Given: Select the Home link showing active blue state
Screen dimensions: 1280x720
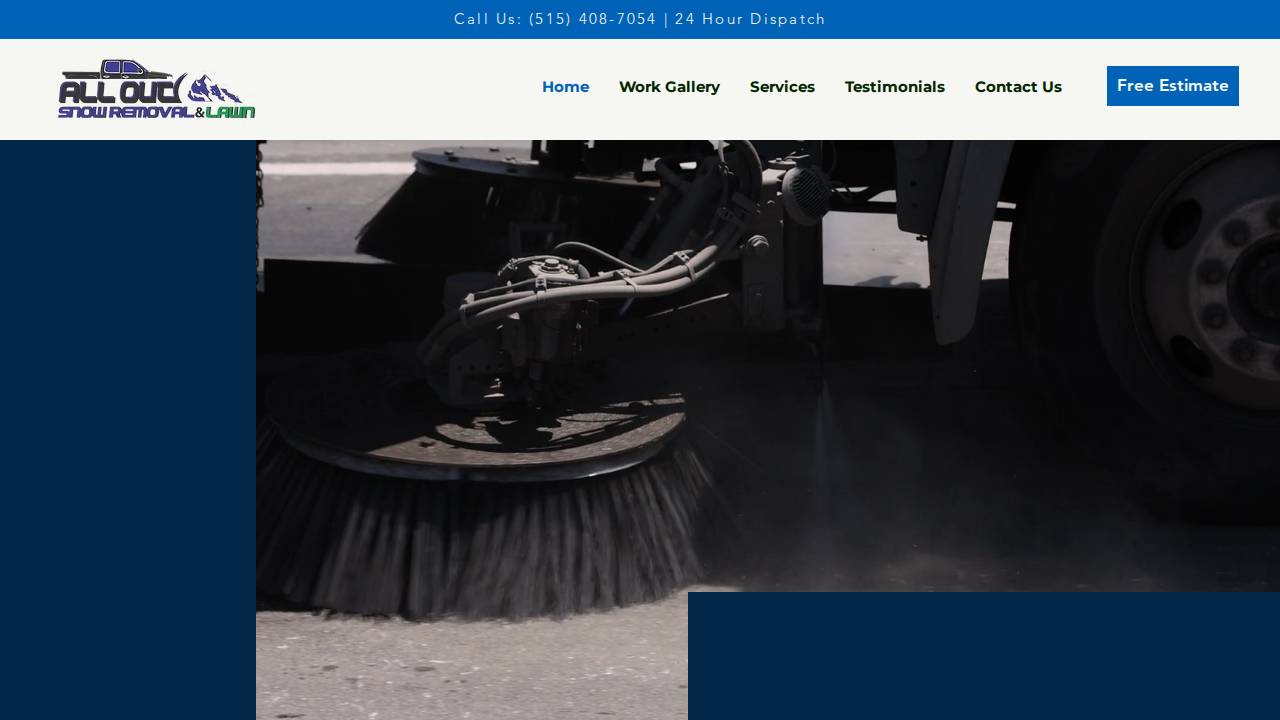Looking at the screenshot, I should [x=565, y=87].
